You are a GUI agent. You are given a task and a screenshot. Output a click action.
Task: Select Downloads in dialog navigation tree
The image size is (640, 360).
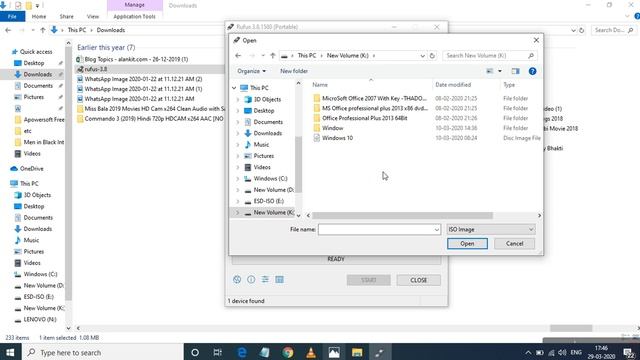pos(267,133)
